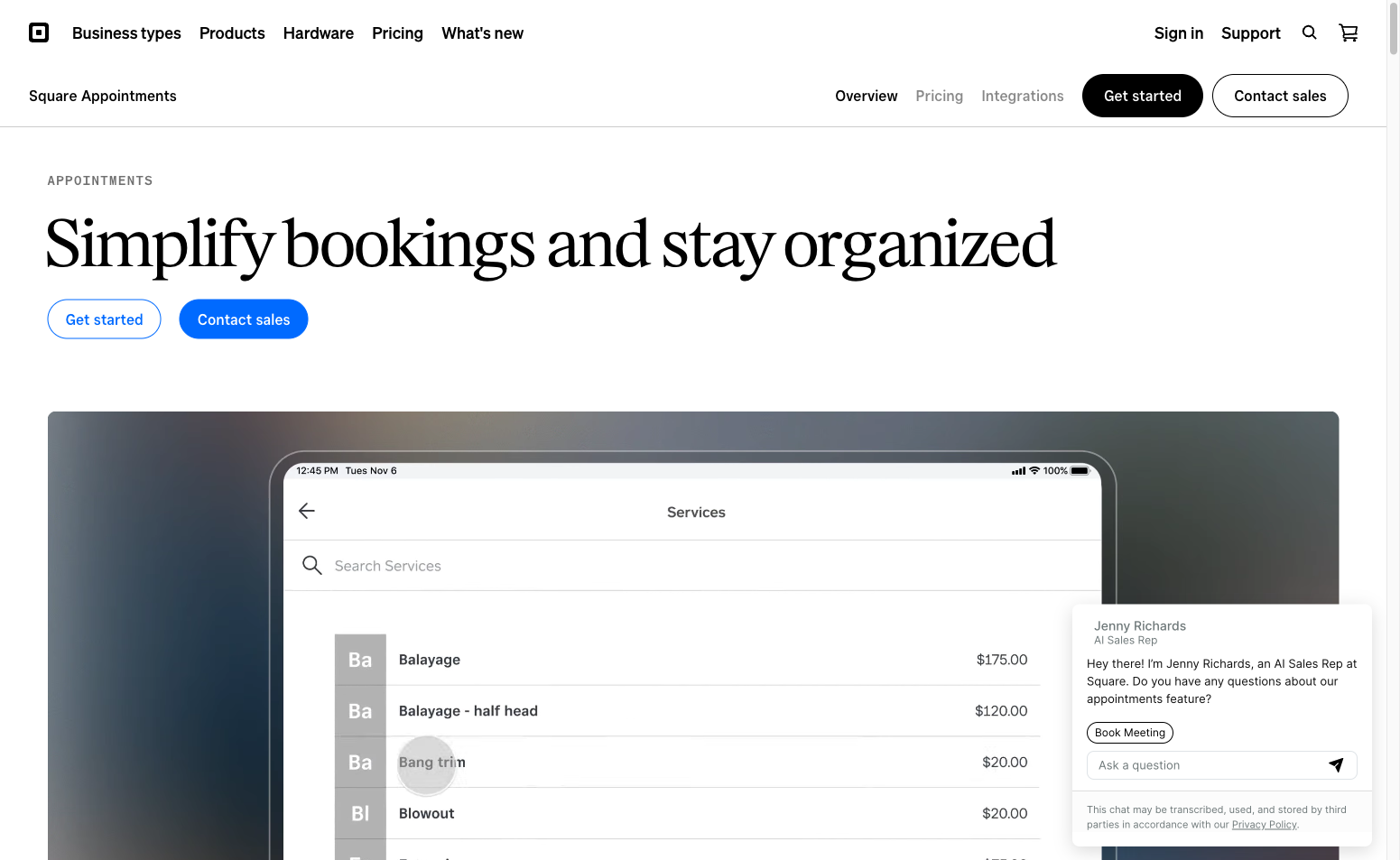1400x860 pixels.
Task: Click the Book Meeting chat button
Action: tap(1130, 733)
